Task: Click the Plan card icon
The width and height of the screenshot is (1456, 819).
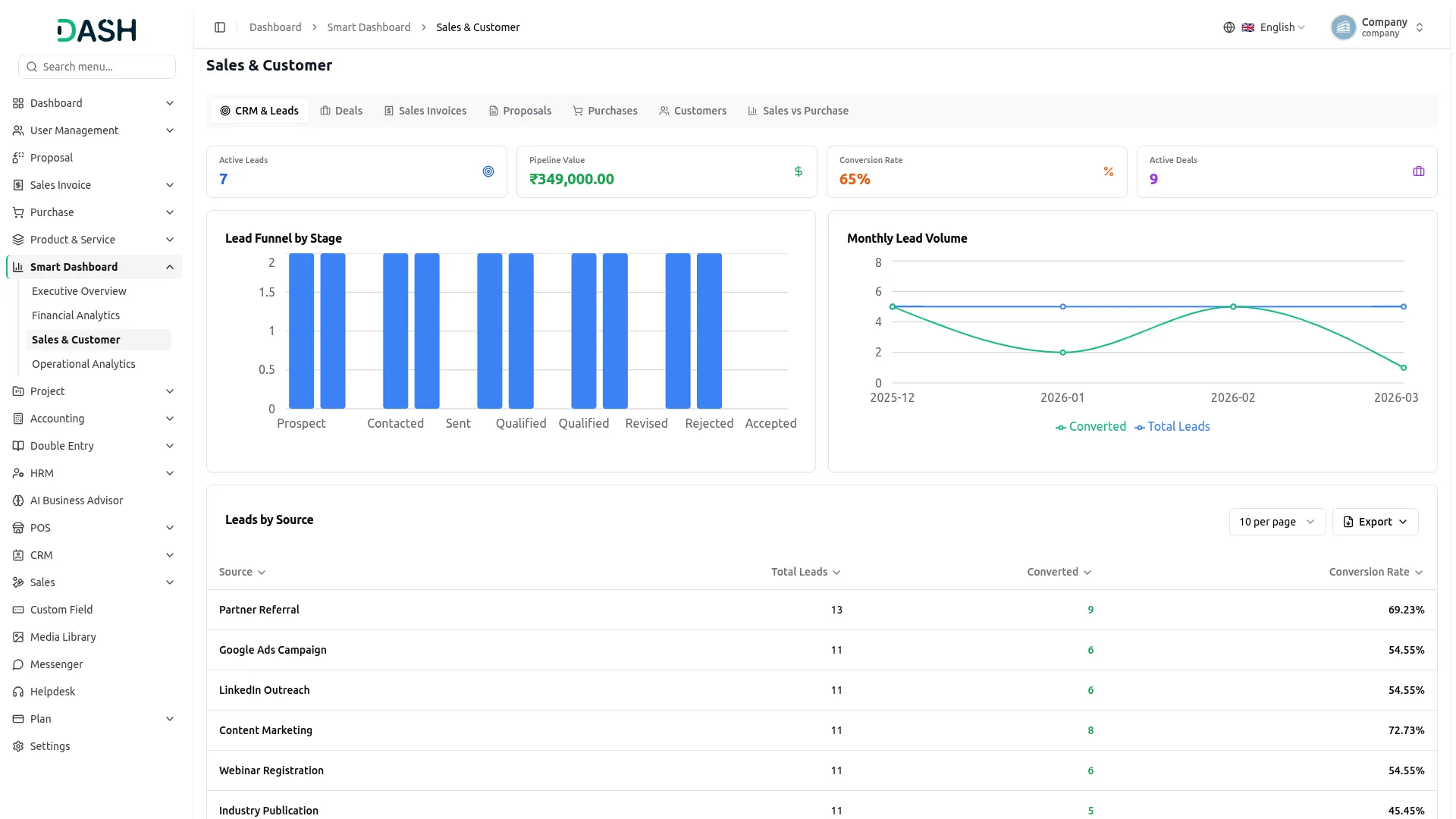Action: coord(18,719)
